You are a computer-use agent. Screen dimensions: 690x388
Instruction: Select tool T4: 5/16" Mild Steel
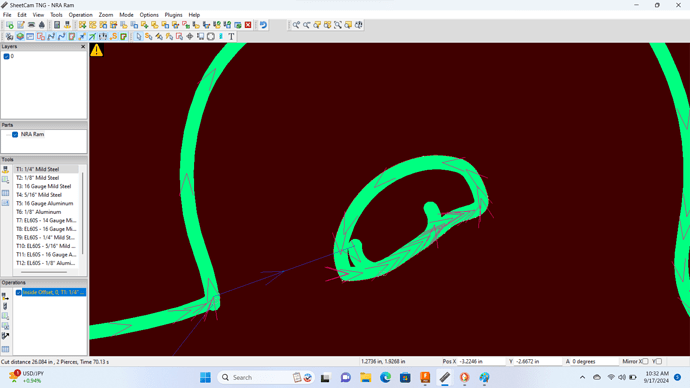46,195
